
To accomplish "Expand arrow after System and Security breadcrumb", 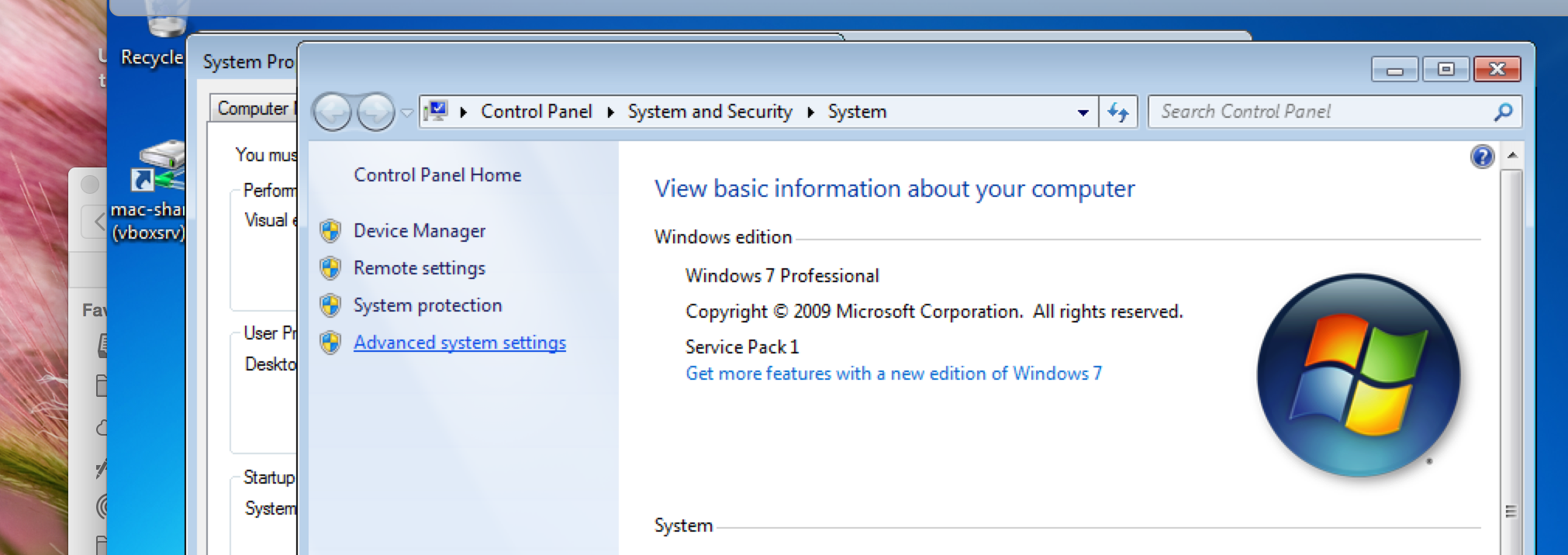I will pos(811,112).
